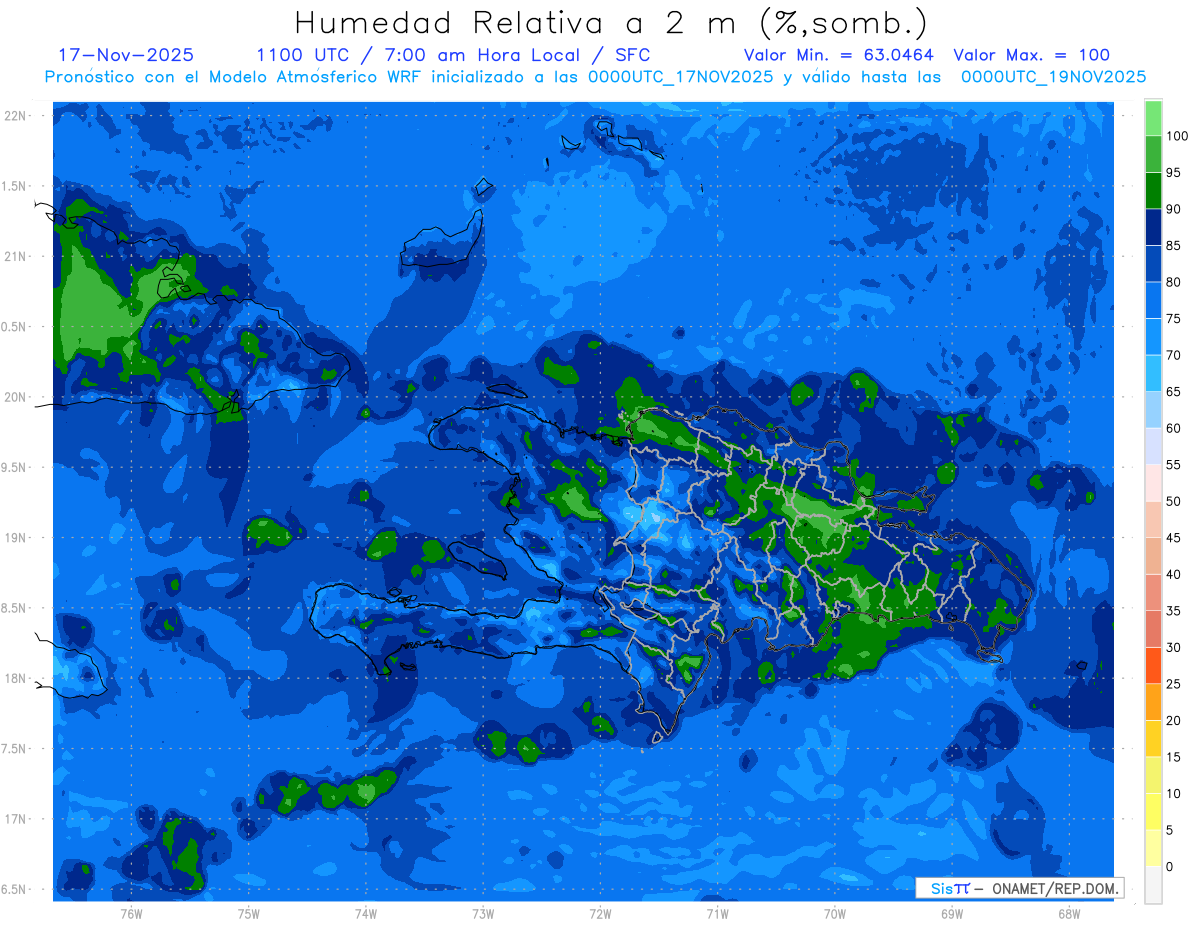The image size is (1200, 927).
Task: Click the '95' color bar legend label
Action: (x=1173, y=172)
